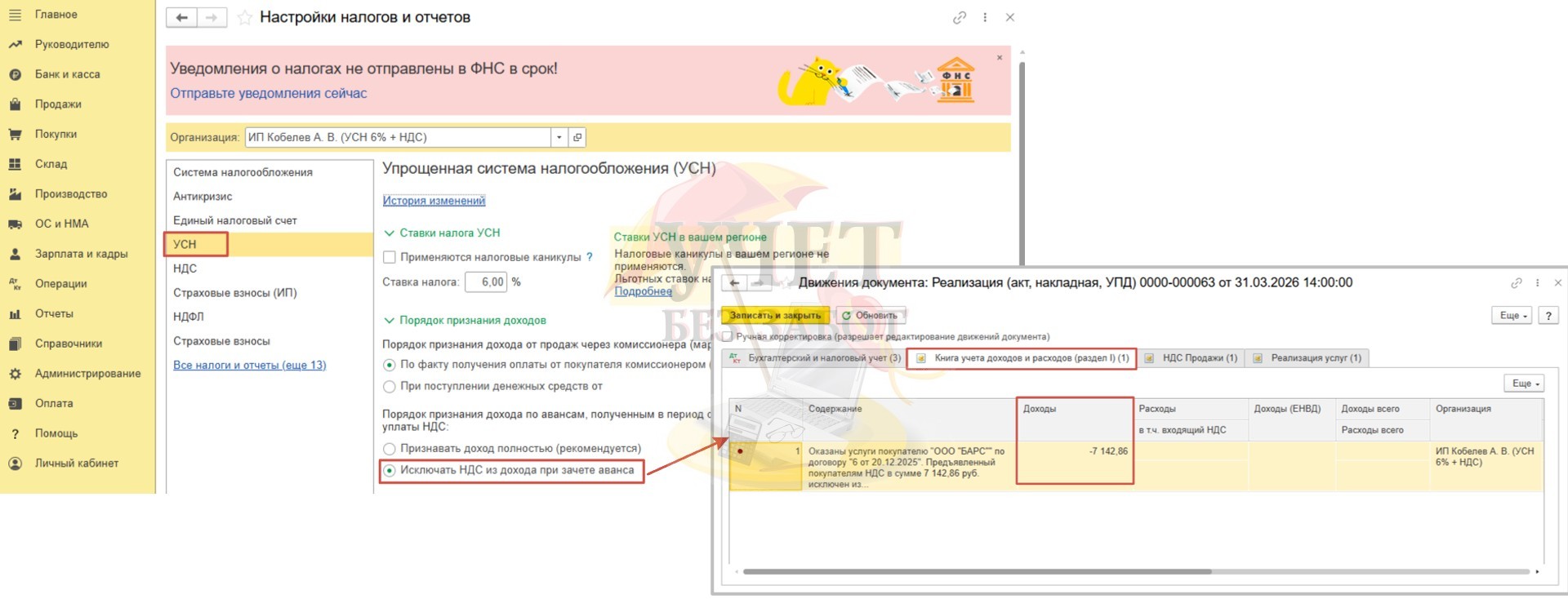Toggle Ручная корректировка checkbox
This screenshot has height=599, width=1568.
point(727,336)
